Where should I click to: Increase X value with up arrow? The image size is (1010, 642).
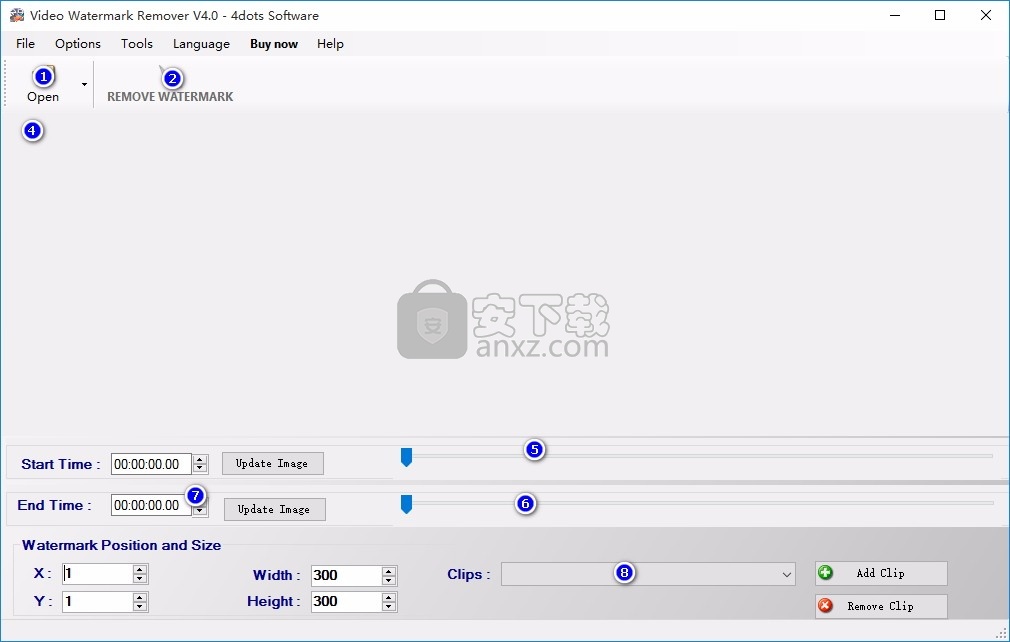pyautogui.click(x=140, y=569)
